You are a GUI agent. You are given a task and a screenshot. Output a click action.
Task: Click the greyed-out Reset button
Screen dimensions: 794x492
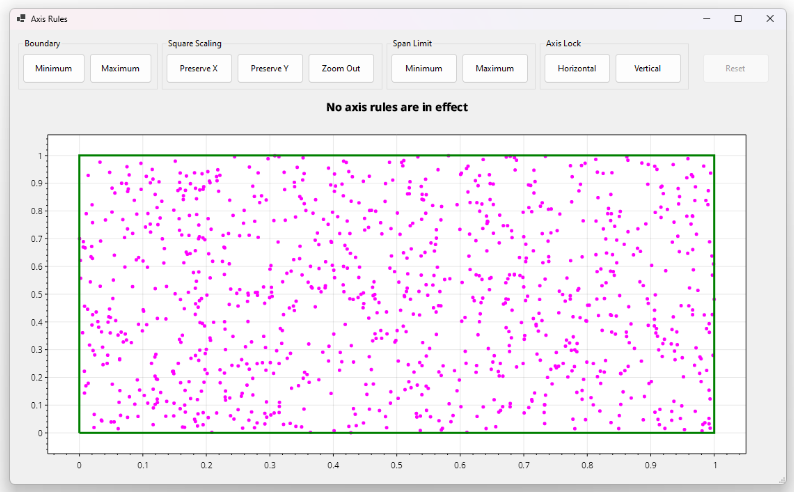tap(735, 68)
